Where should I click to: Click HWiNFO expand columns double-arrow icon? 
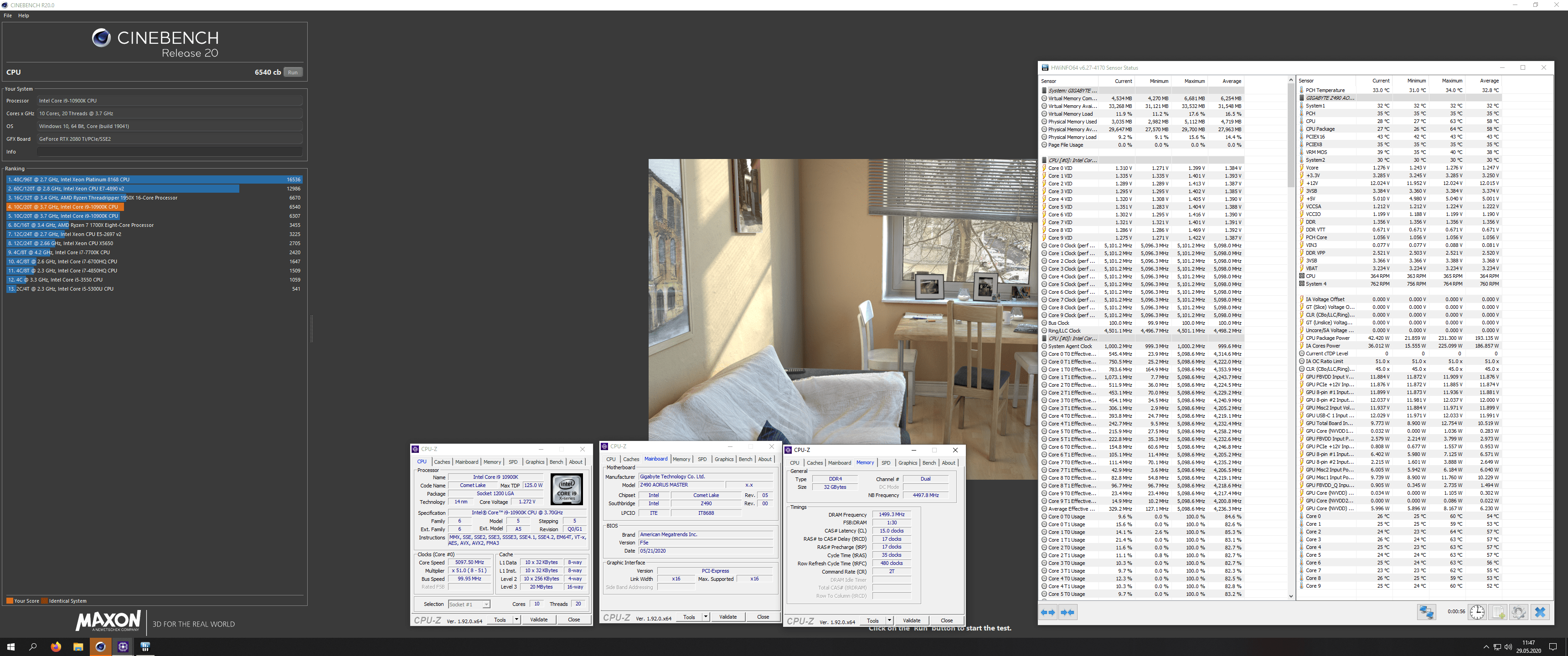1047,612
